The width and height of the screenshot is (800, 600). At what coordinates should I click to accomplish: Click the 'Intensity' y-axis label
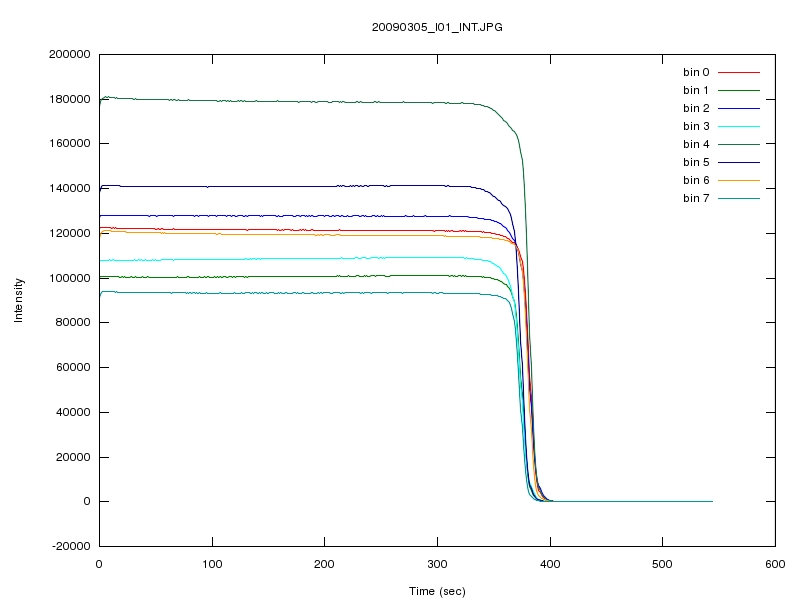tap(18, 300)
